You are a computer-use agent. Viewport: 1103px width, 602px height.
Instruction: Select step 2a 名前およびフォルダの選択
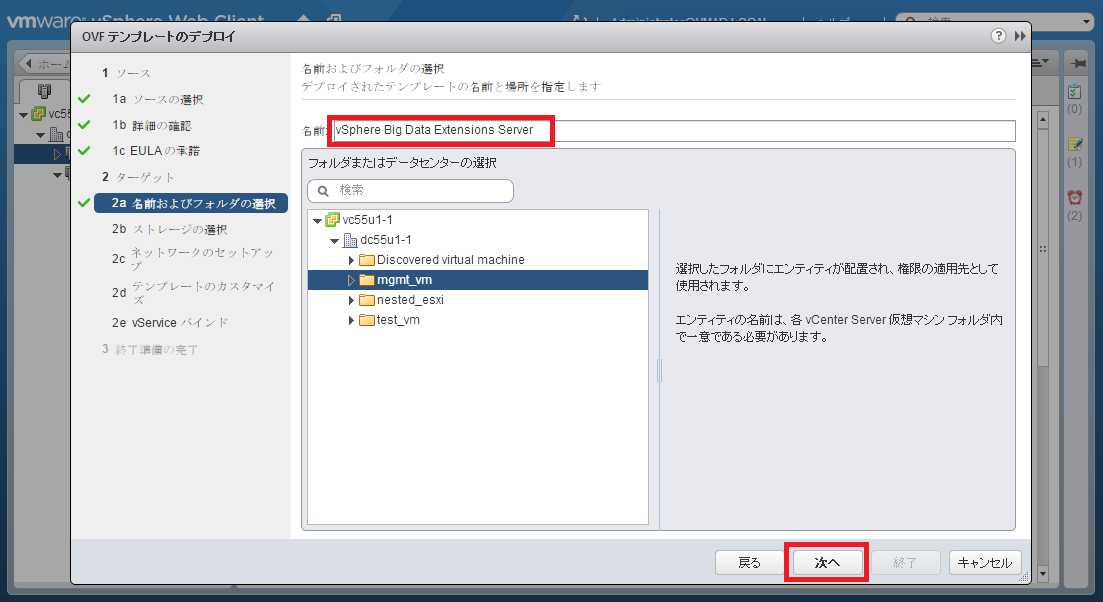click(191, 203)
